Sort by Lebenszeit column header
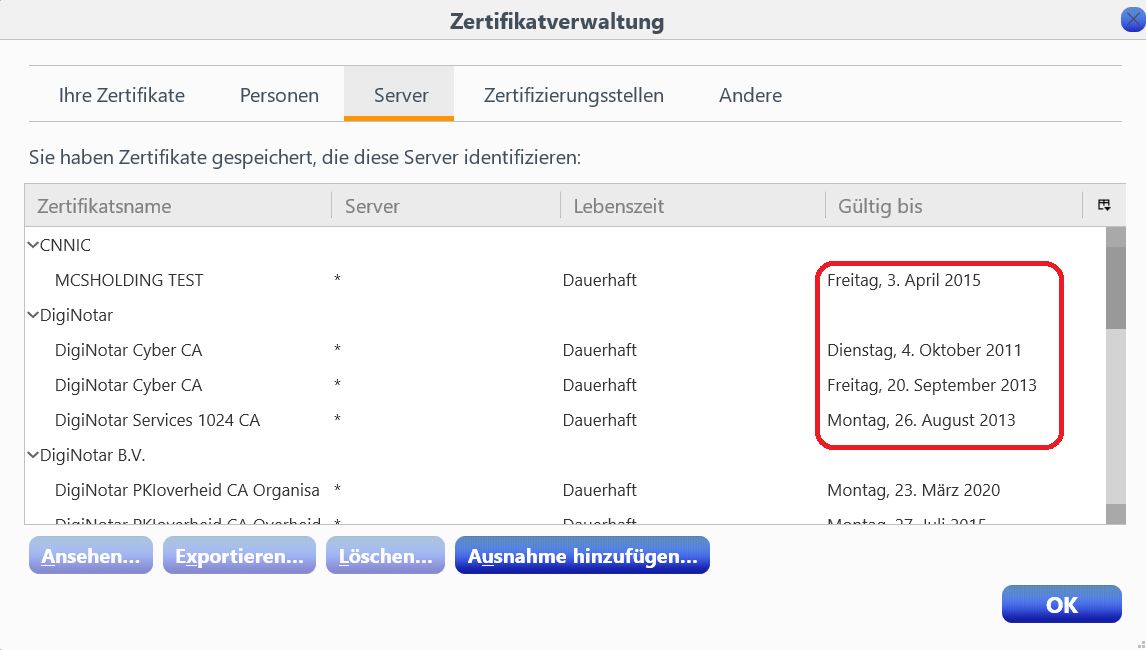The image size is (1146, 650). coord(692,205)
